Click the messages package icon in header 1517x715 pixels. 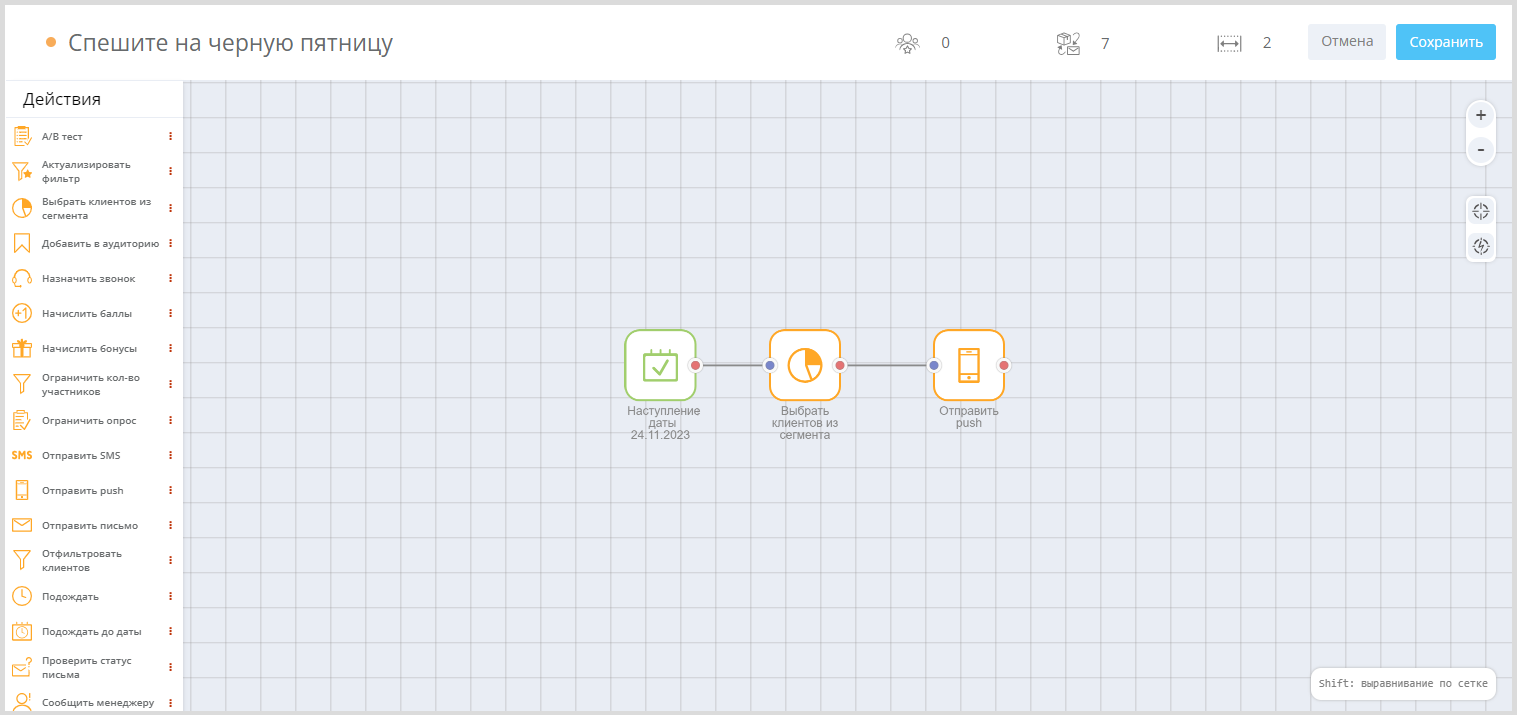[1069, 43]
